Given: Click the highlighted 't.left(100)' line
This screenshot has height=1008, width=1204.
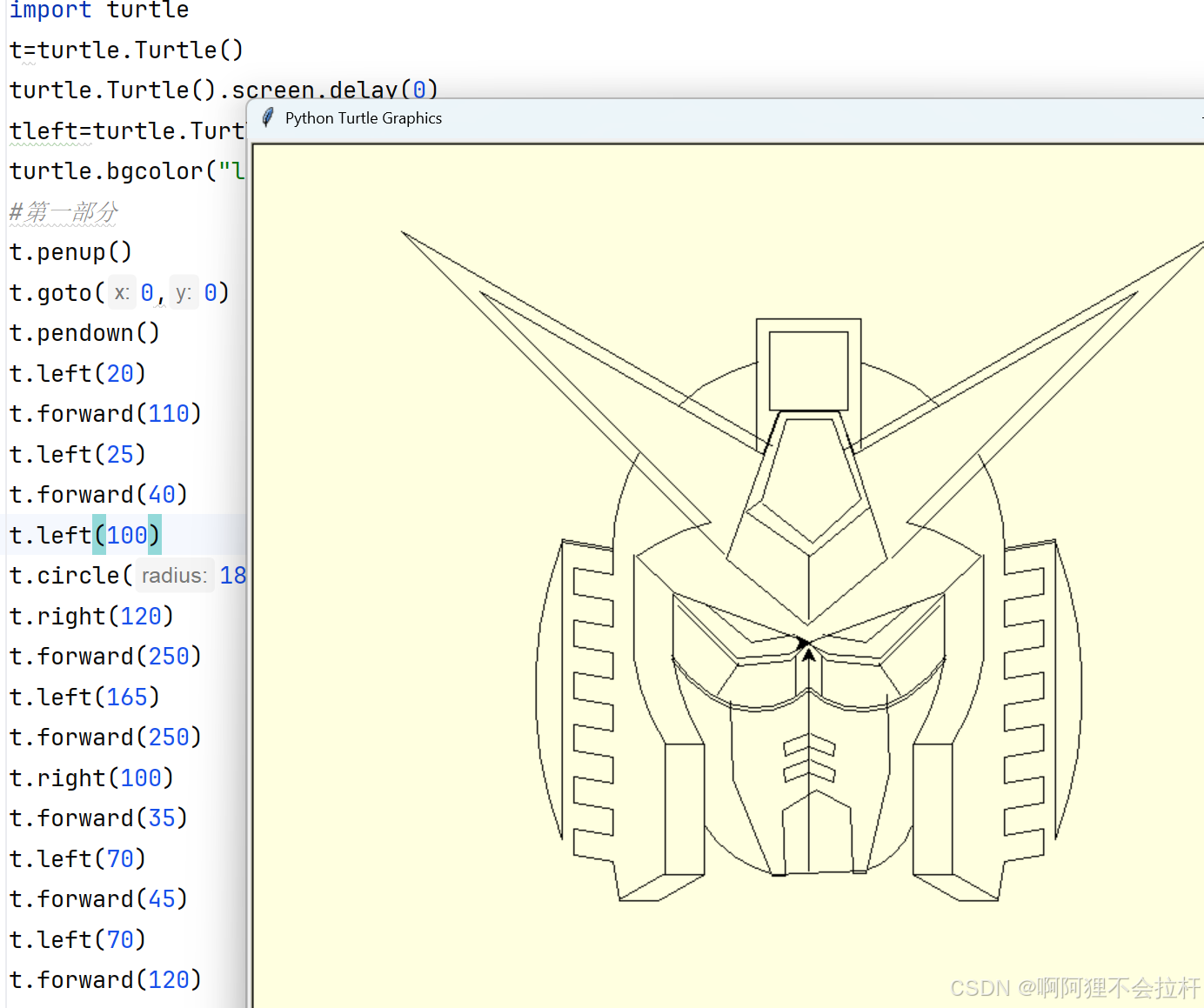Looking at the screenshot, I should click(x=84, y=535).
